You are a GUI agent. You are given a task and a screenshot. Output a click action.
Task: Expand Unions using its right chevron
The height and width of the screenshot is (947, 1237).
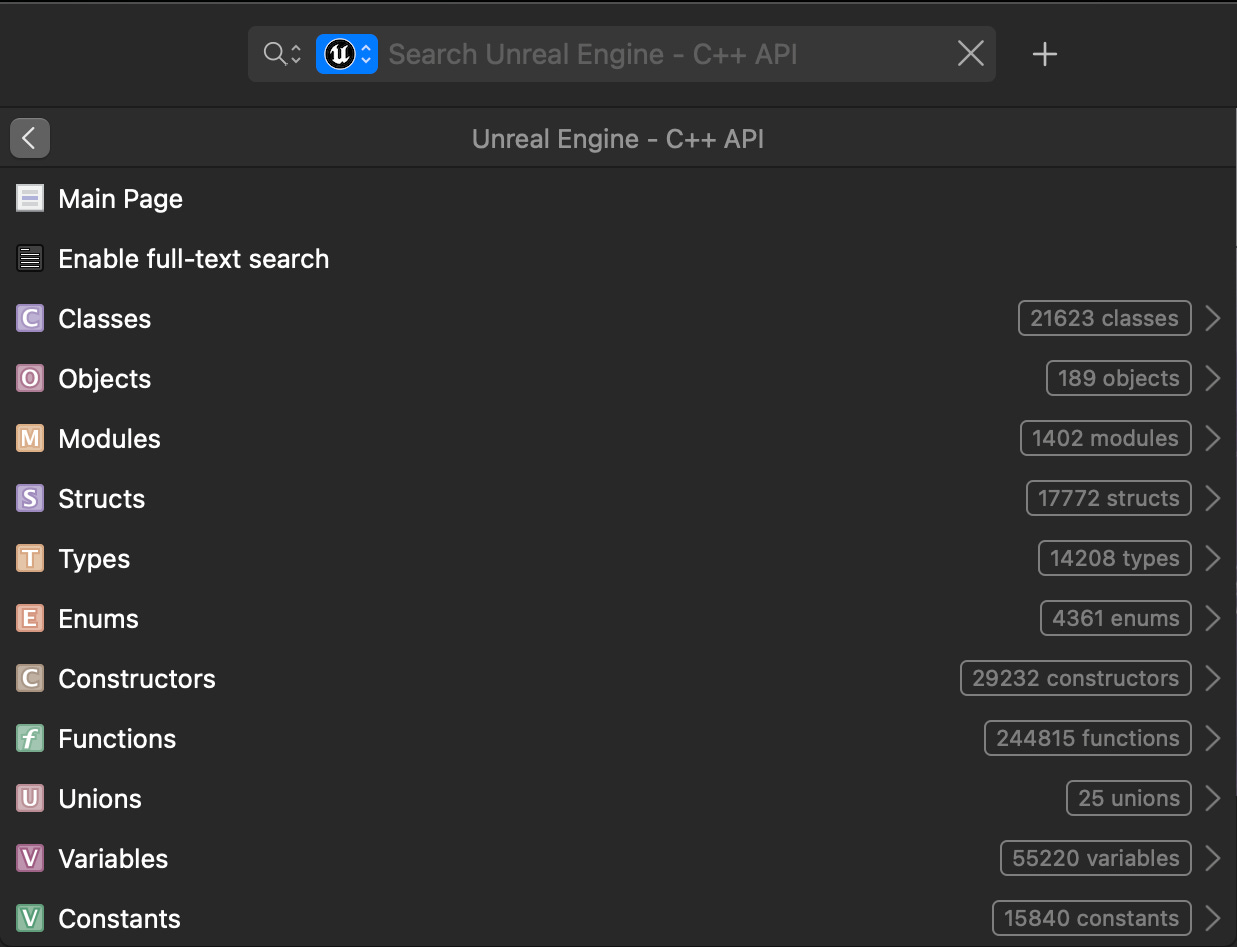[1213, 799]
